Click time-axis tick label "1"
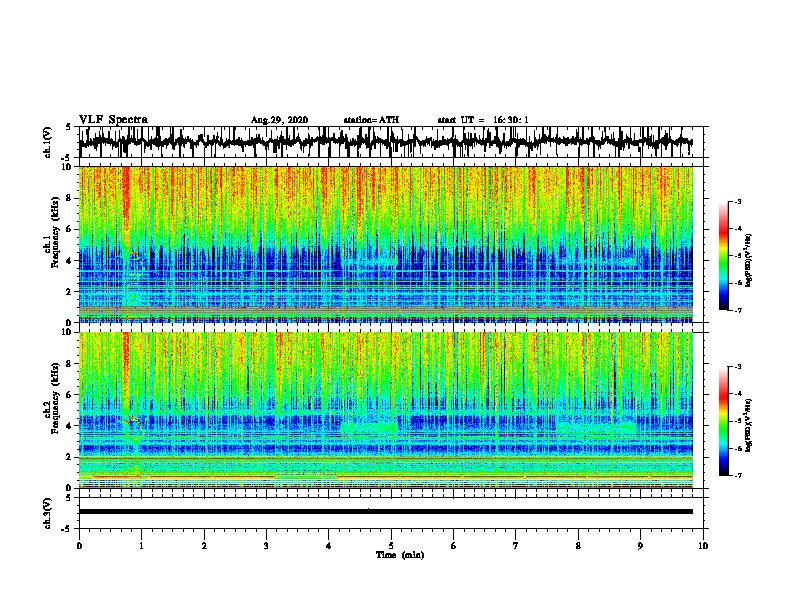792x612 pixels. click(141, 546)
